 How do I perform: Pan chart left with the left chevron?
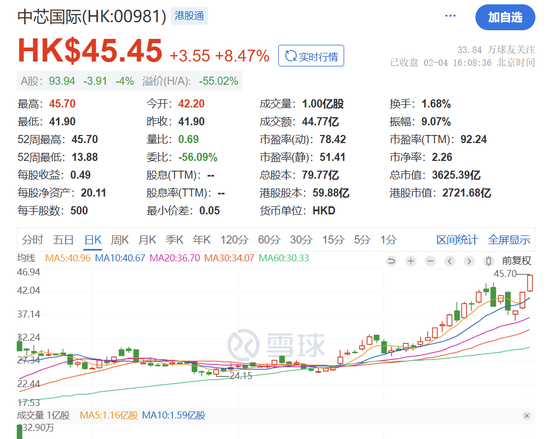[450, 261]
